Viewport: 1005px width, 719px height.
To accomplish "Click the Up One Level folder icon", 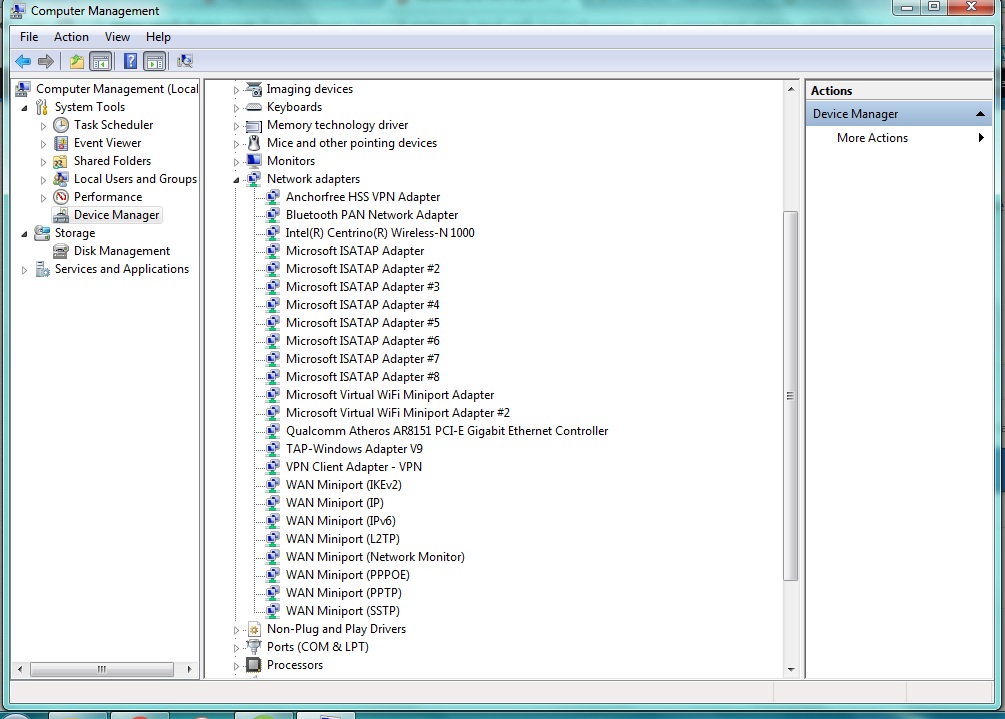I will 77,62.
